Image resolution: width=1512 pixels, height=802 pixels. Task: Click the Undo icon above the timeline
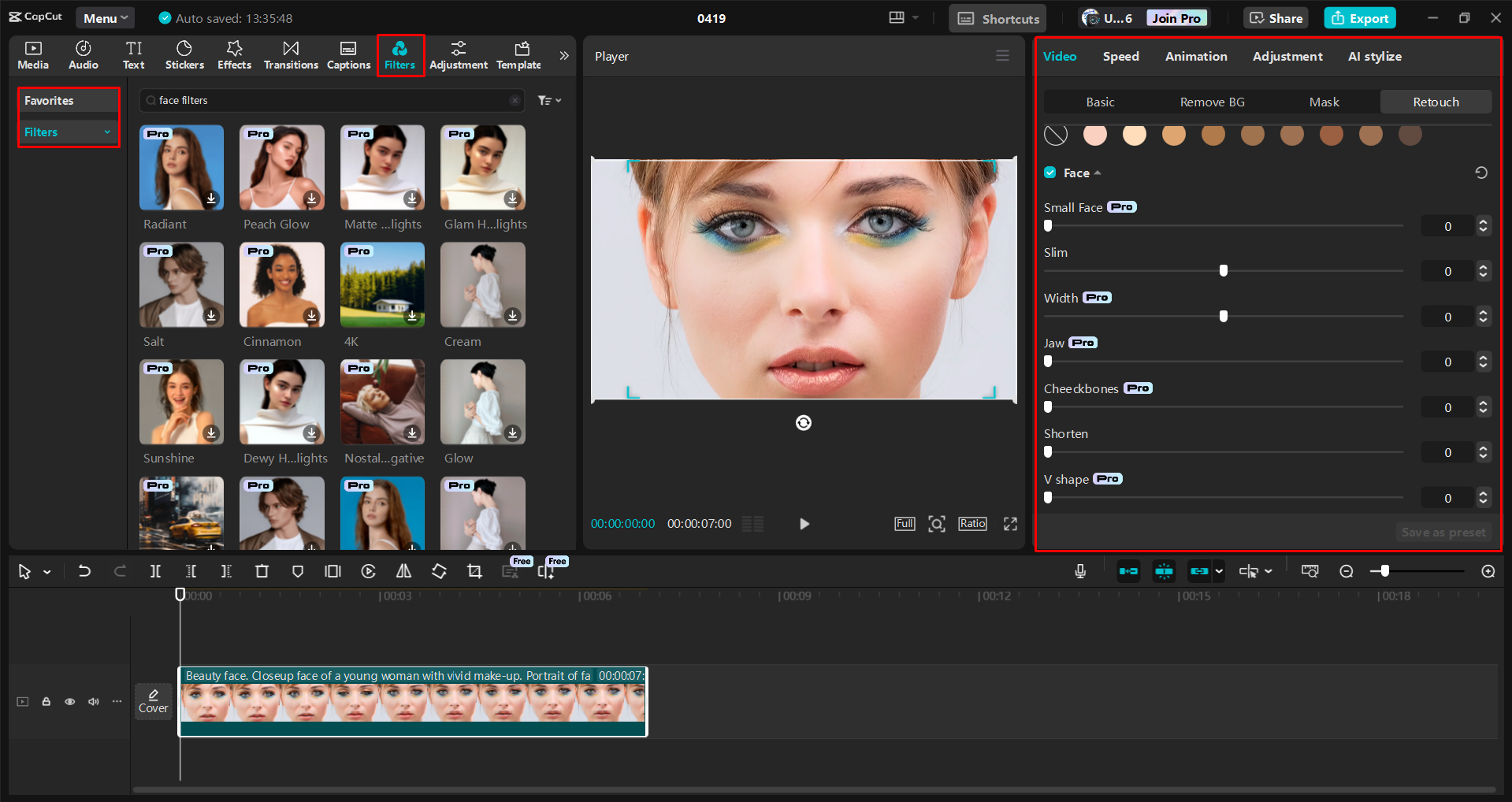[x=84, y=571]
